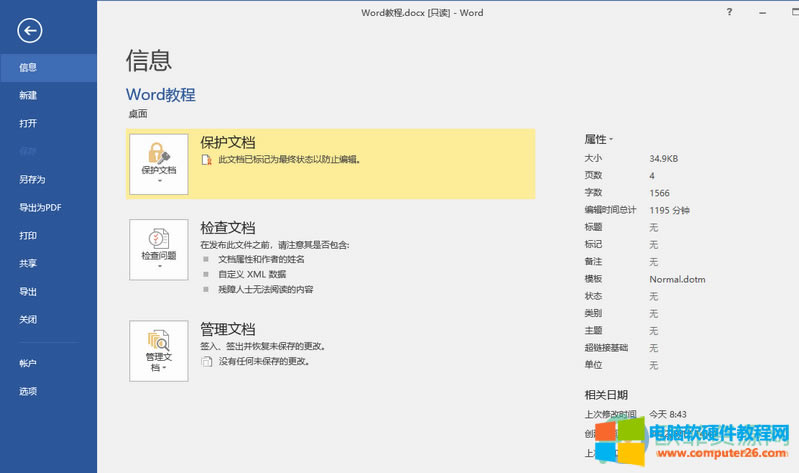This screenshot has height=473, width=799.
Task: Open the Protect Document (保护文档) button
Action: 159,162
